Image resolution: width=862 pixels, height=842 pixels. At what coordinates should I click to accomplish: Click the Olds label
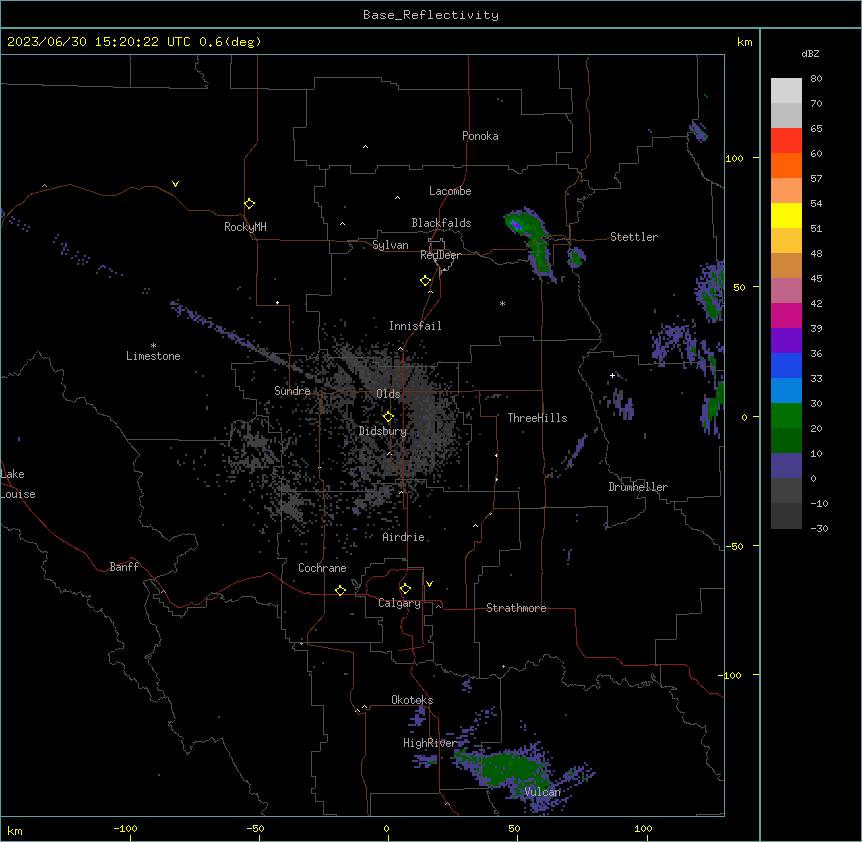(388, 394)
